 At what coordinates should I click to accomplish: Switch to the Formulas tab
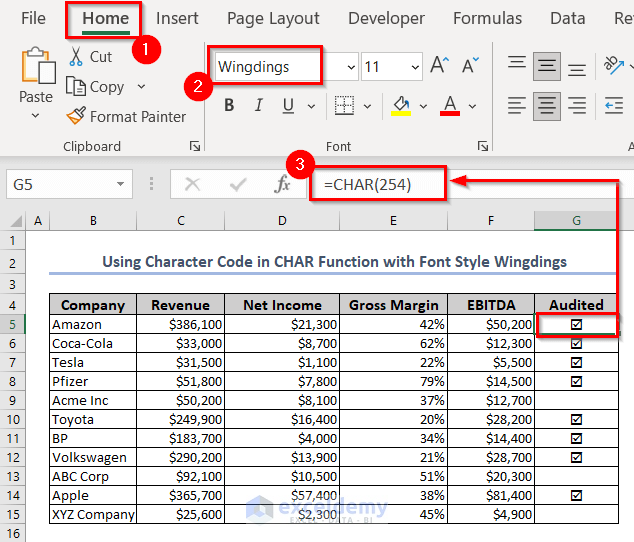tap(487, 18)
